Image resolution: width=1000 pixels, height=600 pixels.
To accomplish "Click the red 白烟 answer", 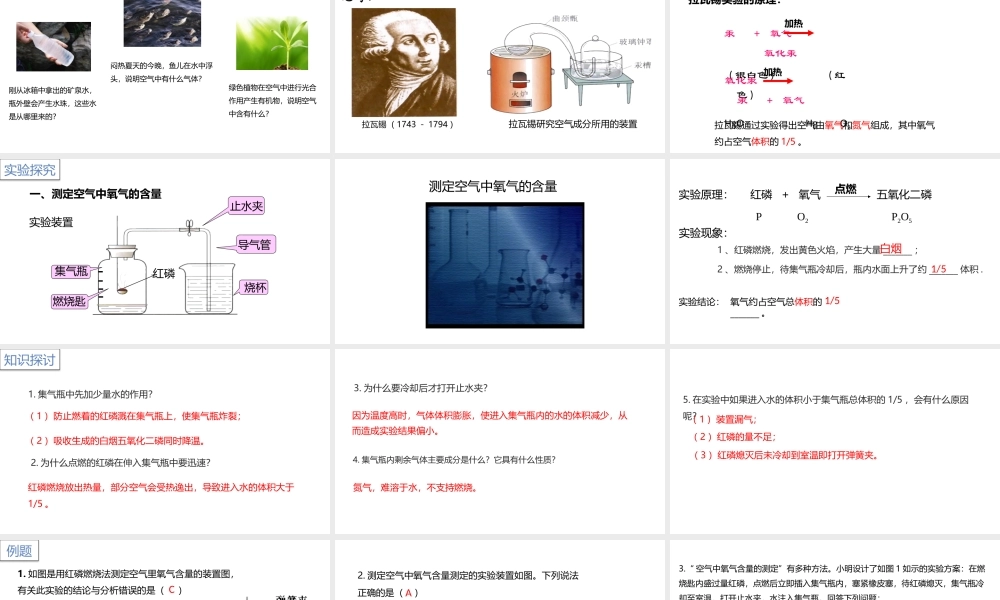I will coord(891,249).
